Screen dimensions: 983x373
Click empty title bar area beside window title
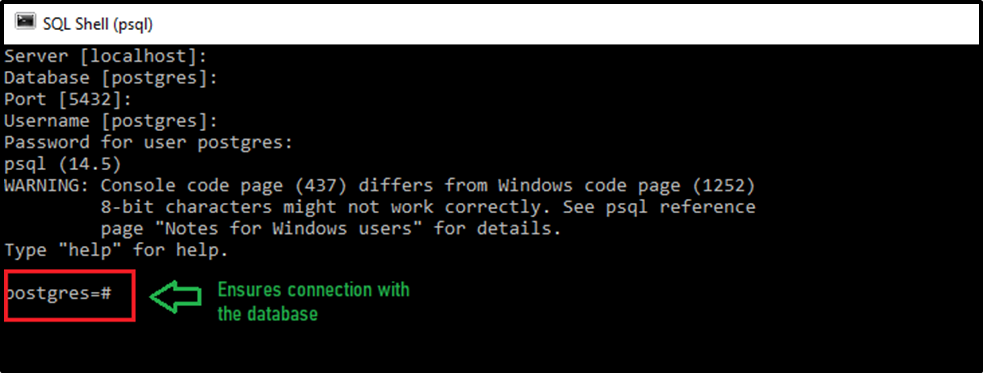tap(564, 24)
